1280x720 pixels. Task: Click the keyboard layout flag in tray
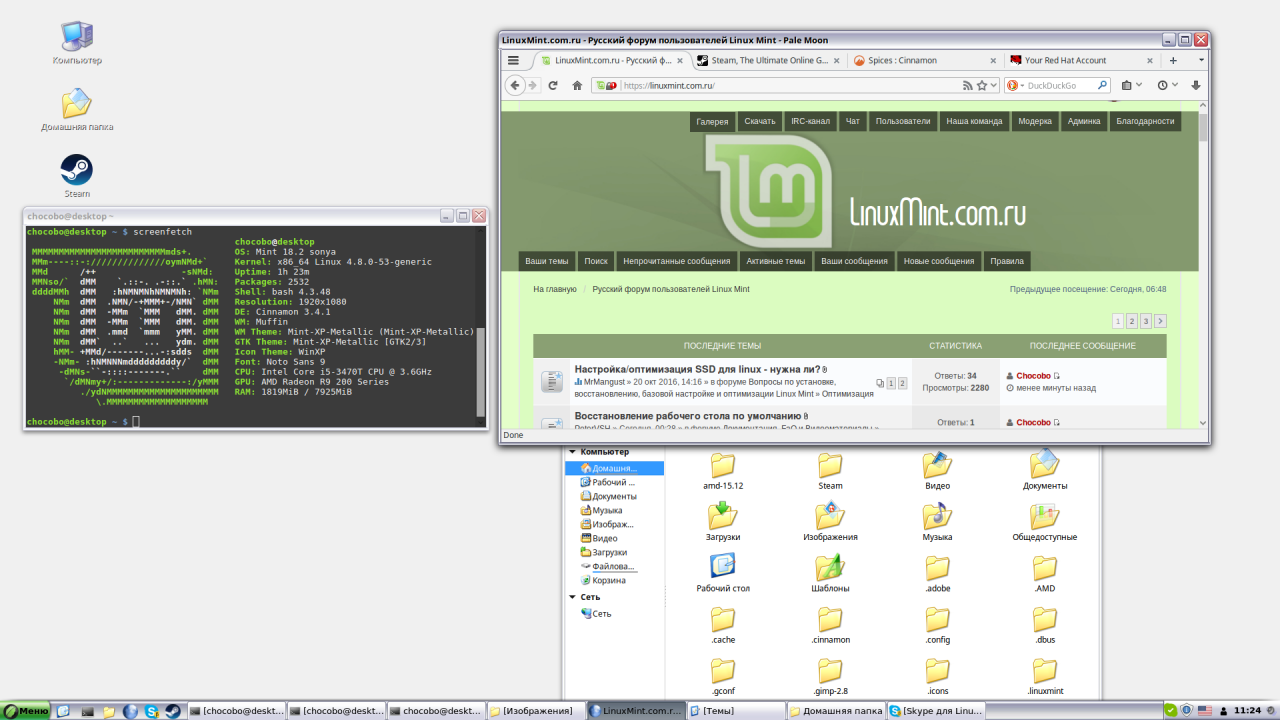[1204, 711]
